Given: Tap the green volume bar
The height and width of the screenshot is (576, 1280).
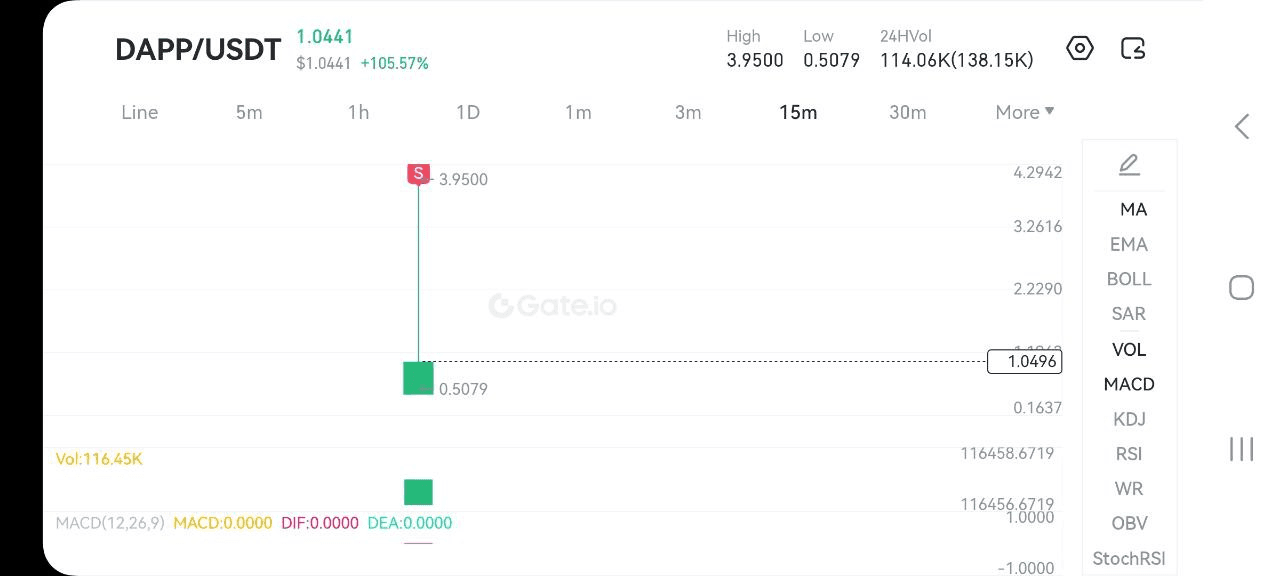Looking at the screenshot, I should click(418, 492).
